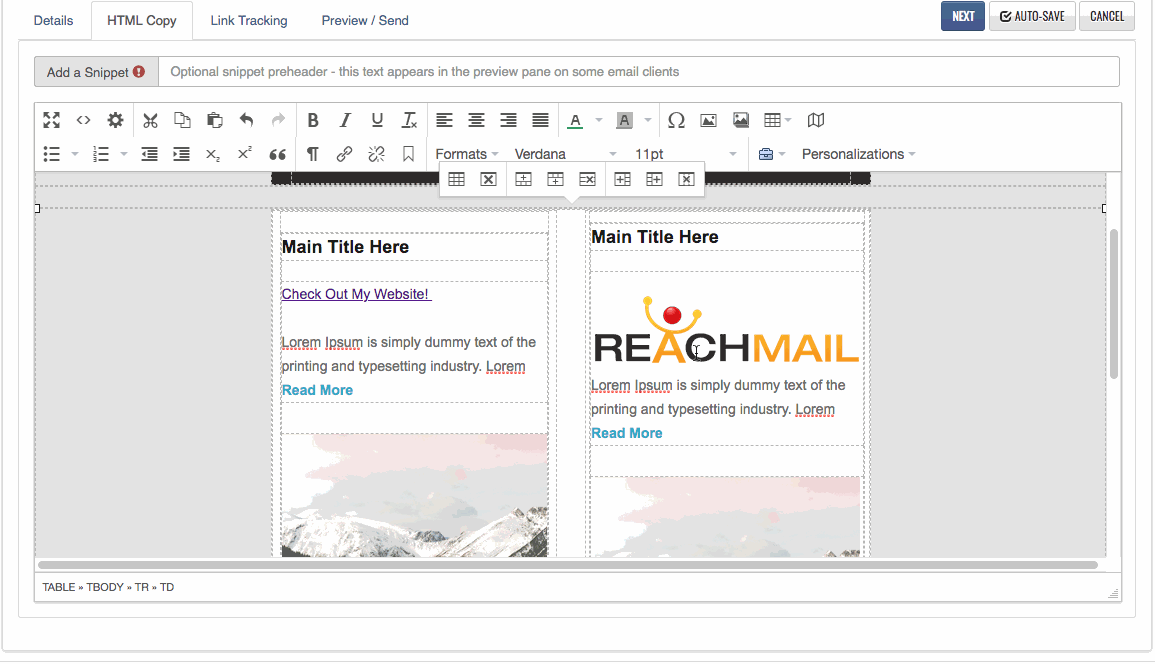This screenshot has height=664, width=1155.
Task: Open the text color picker arrow
Action: 599,120
